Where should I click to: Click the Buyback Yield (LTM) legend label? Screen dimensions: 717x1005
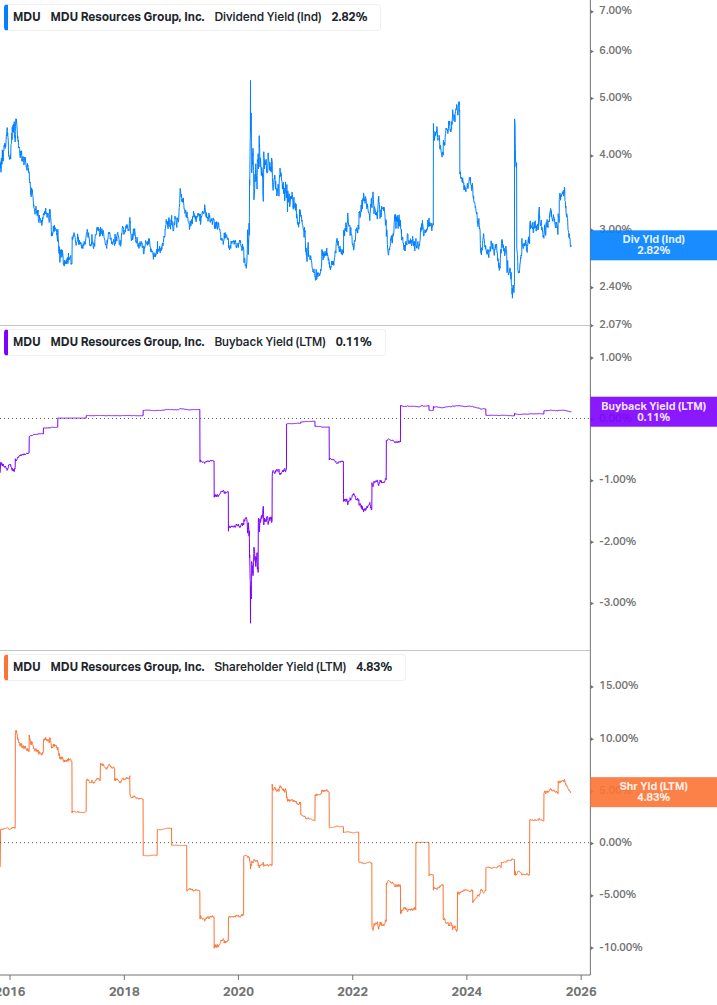[270, 342]
